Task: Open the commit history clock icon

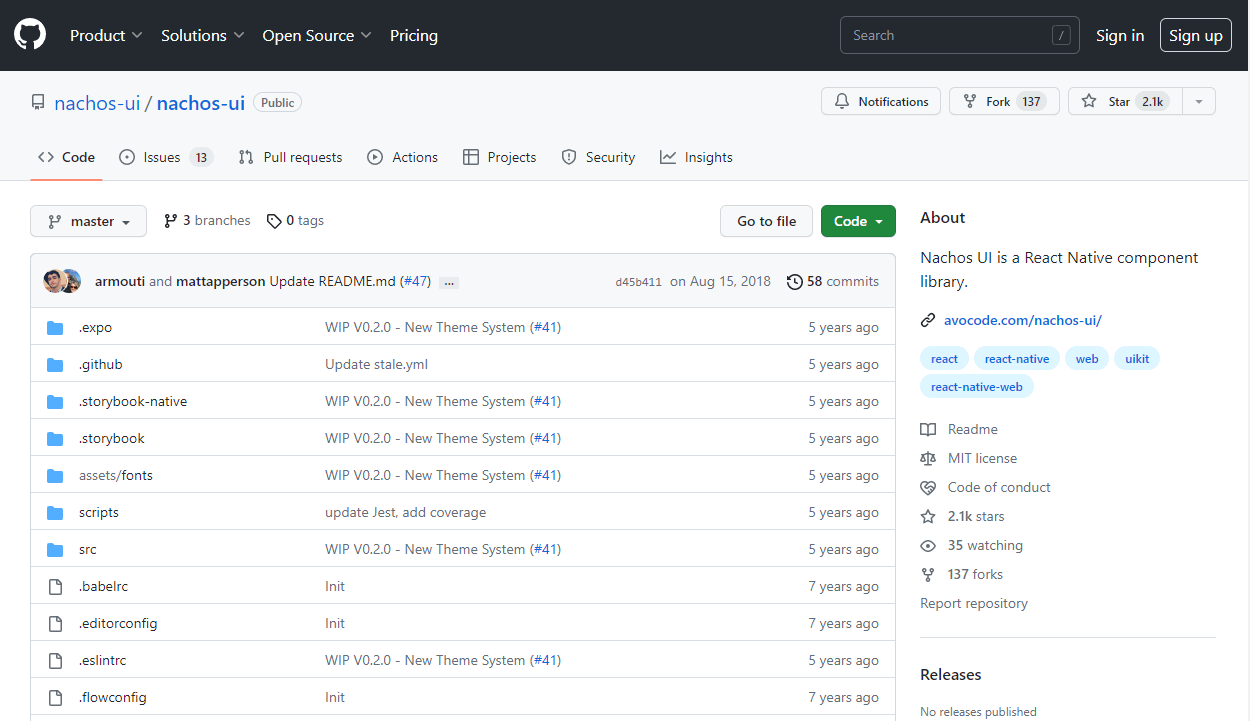Action: coord(795,282)
